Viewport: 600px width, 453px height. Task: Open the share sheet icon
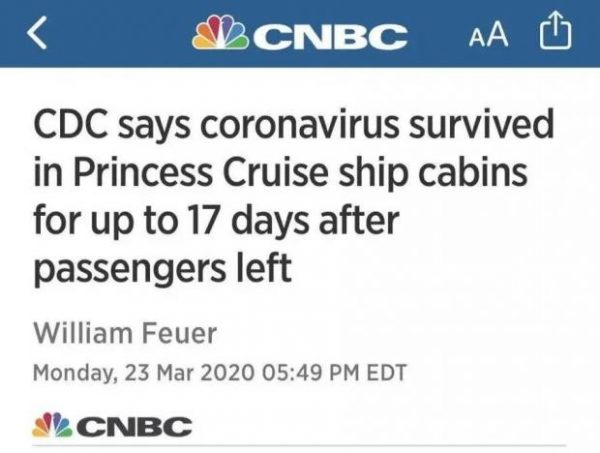click(556, 31)
